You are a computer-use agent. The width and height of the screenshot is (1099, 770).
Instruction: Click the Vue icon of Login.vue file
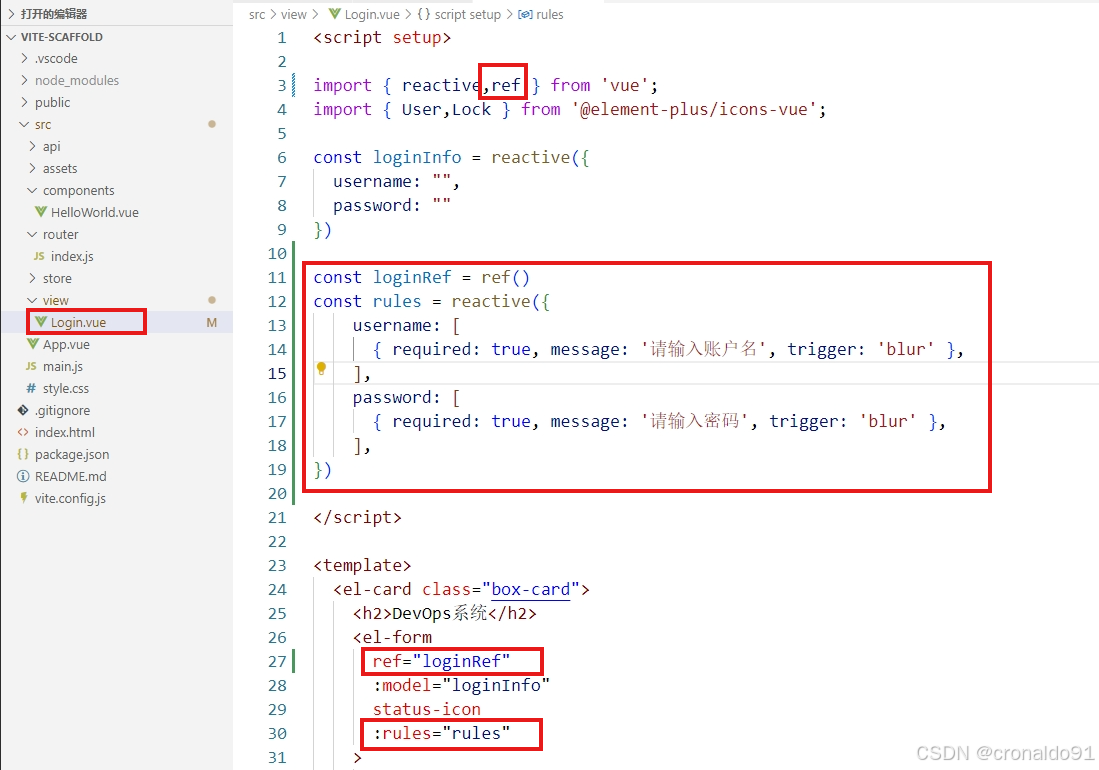41,322
